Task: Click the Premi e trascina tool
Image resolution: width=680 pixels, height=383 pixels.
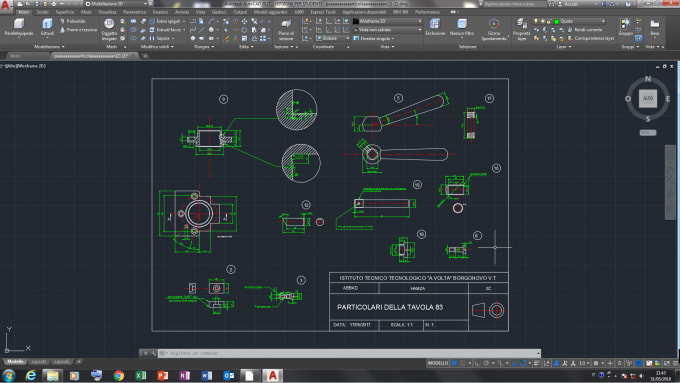Action: click(x=78, y=29)
